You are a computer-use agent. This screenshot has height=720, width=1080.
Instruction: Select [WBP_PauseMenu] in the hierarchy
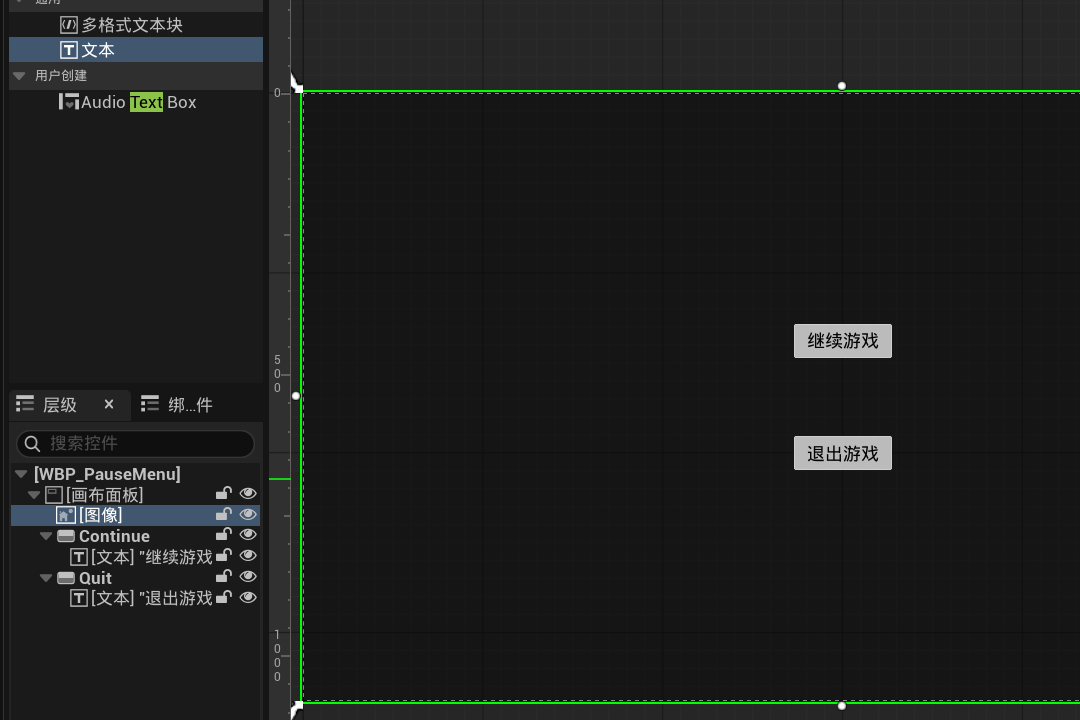coord(107,474)
